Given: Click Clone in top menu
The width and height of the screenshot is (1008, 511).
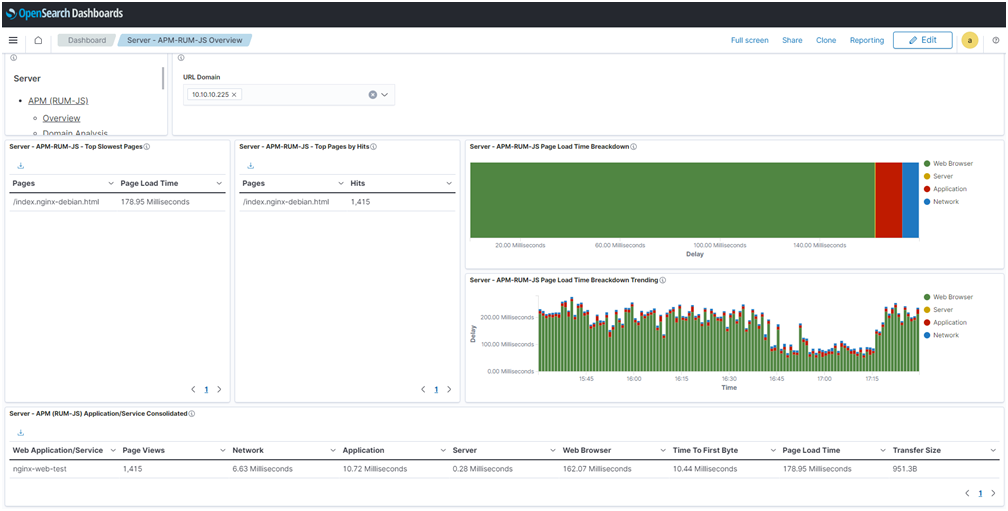Looking at the screenshot, I should pyautogui.click(x=826, y=40).
